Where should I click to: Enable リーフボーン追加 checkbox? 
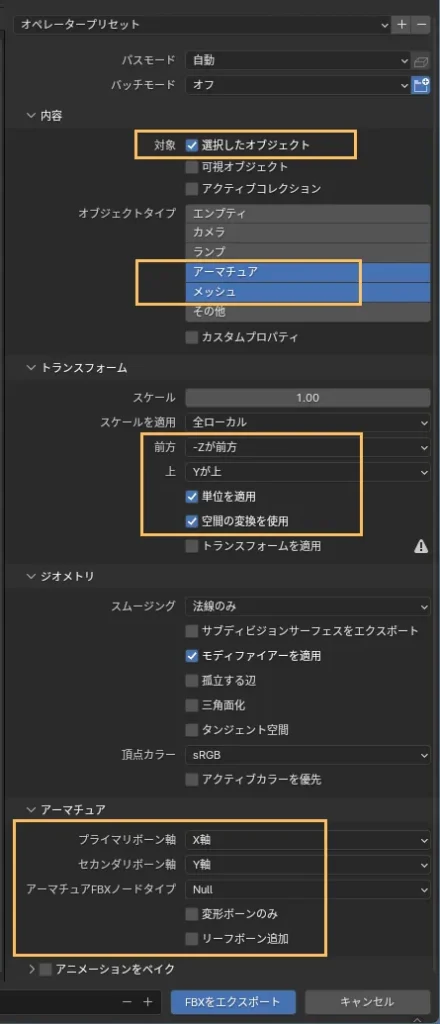coord(191,939)
